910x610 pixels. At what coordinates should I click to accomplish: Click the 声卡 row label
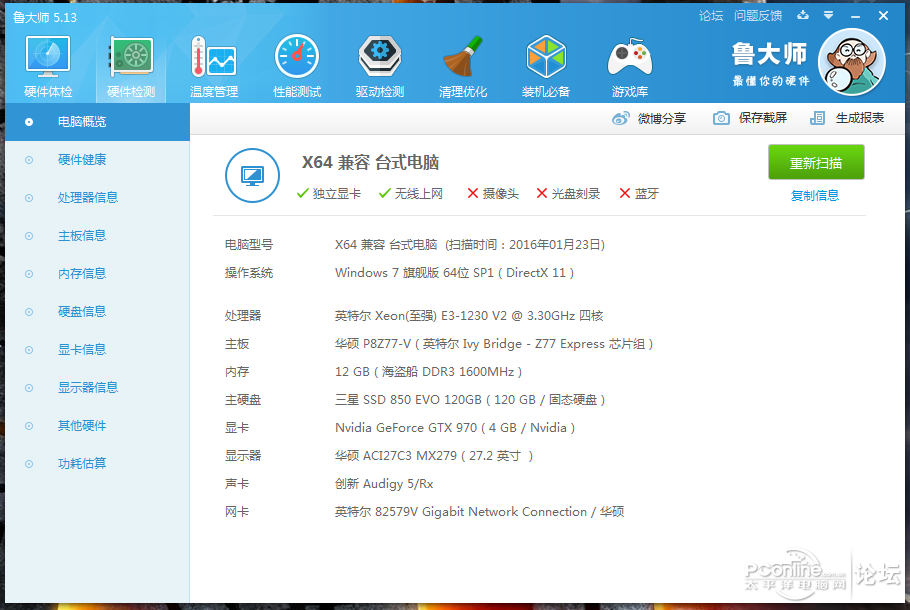click(x=237, y=484)
